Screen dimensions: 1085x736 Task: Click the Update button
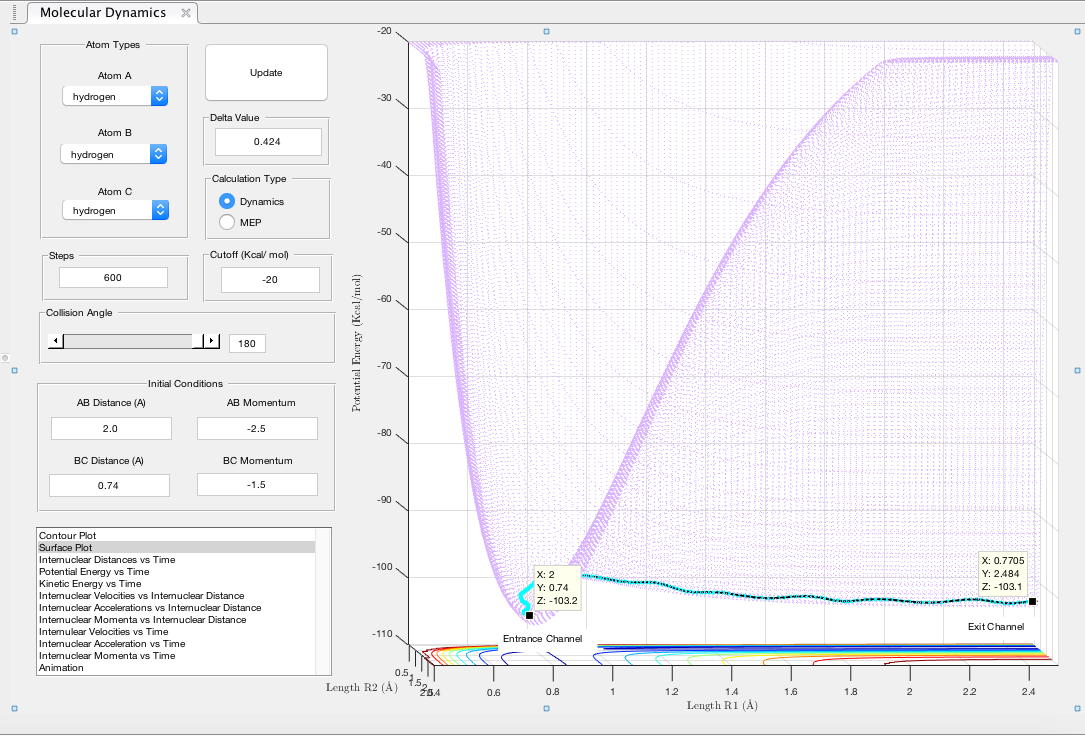pos(266,73)
